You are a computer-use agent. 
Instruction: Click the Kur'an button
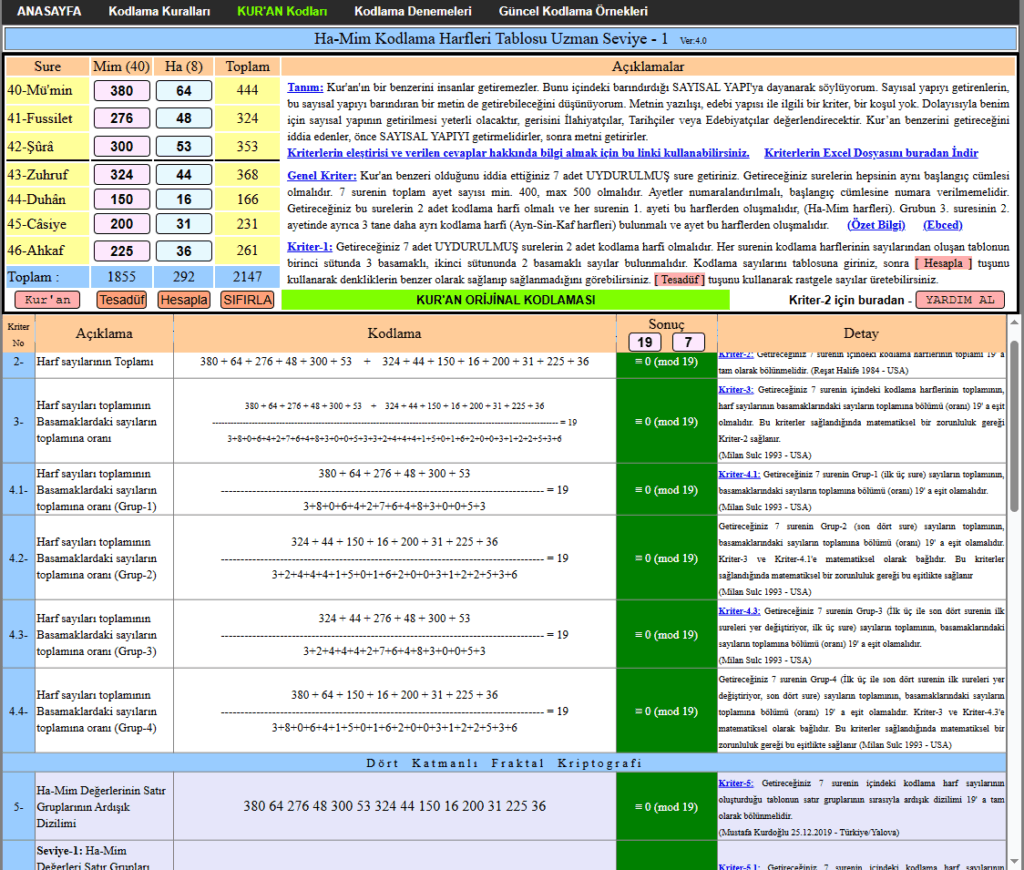click(47, 300)
